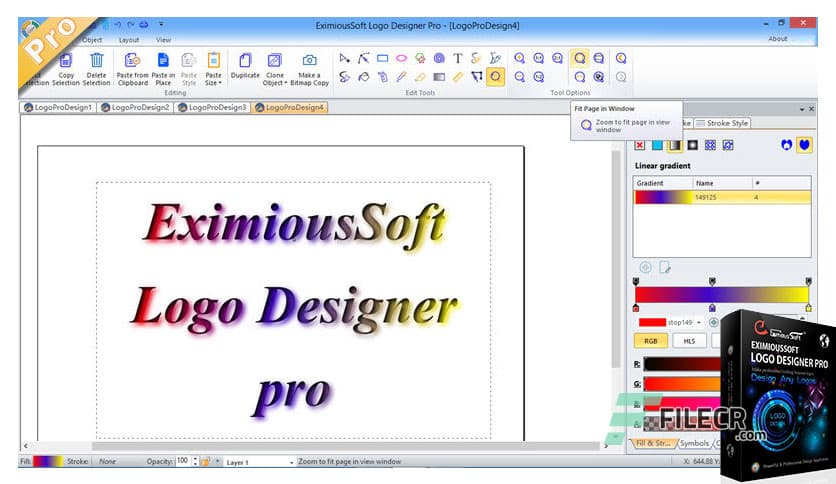Open quick access toolbar customize arrow
Screen dimensions: 836x484
tap(161, 25)
